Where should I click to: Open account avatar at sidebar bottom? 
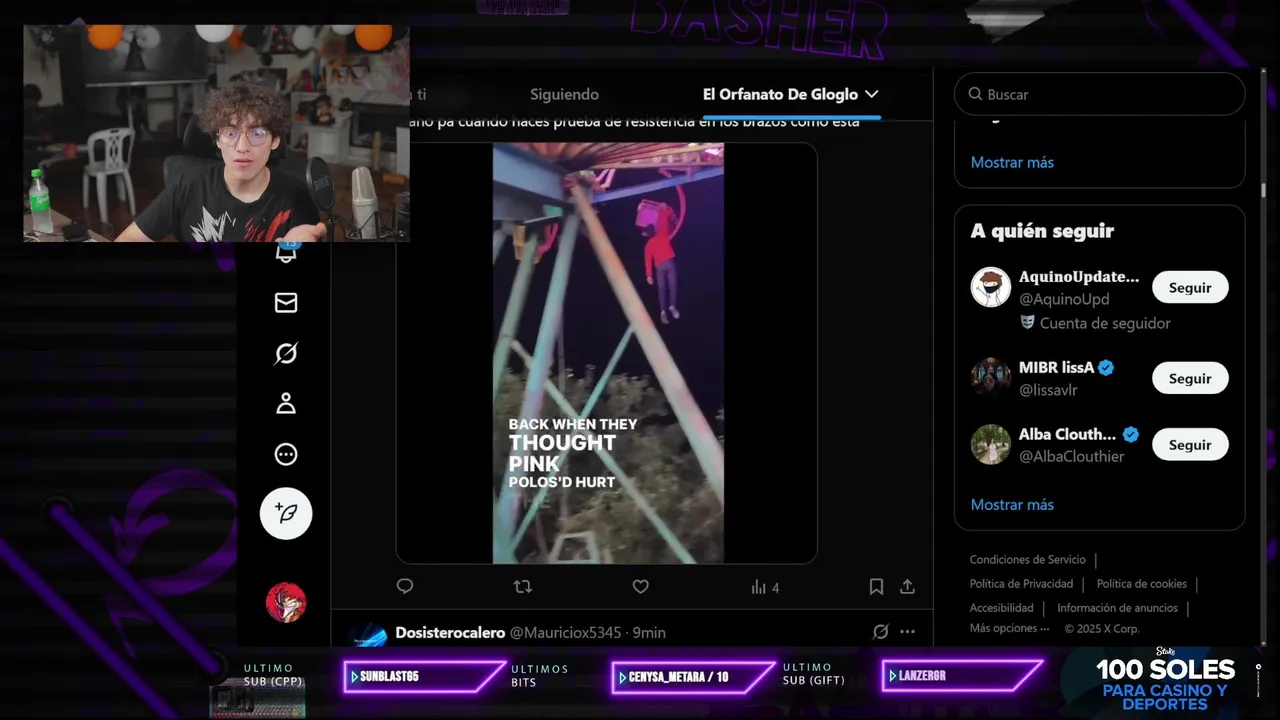tap(286, 603)
